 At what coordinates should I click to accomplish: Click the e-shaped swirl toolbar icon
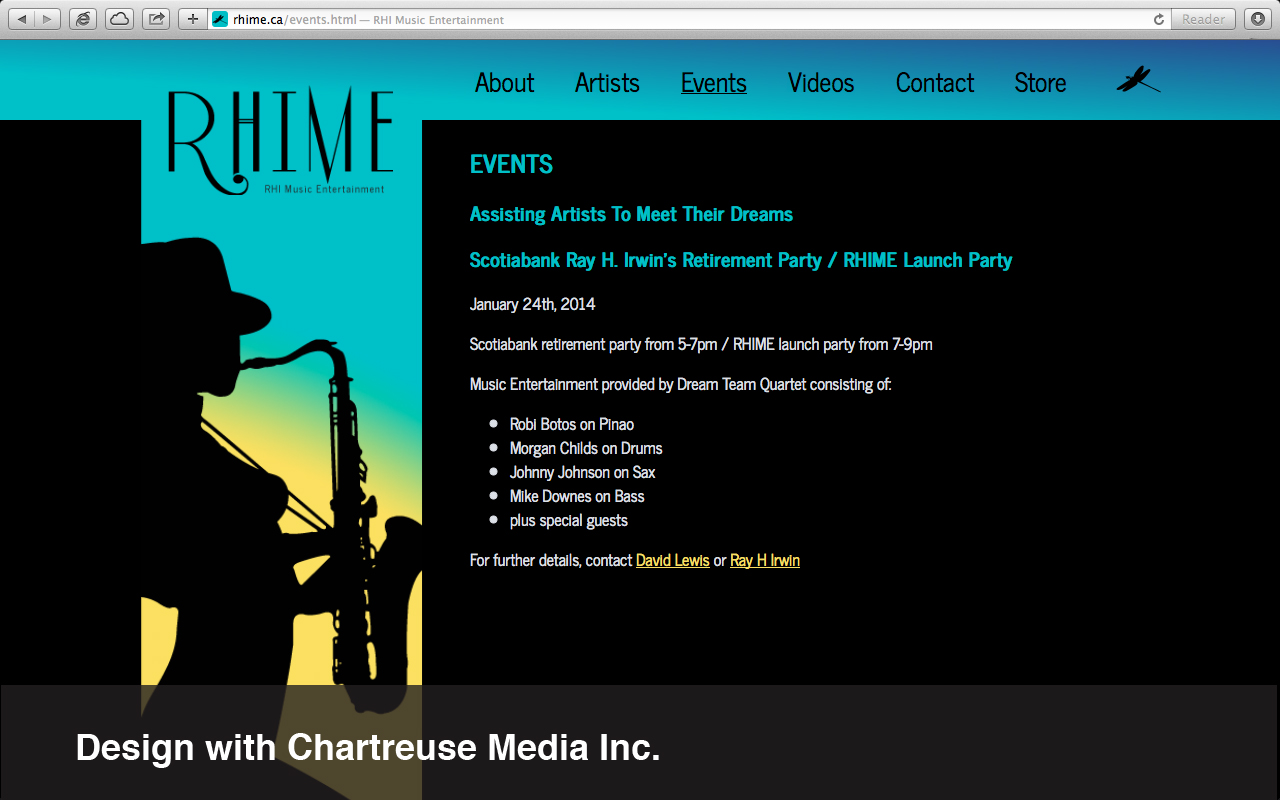pyautogui.click(x=83, y=19)
